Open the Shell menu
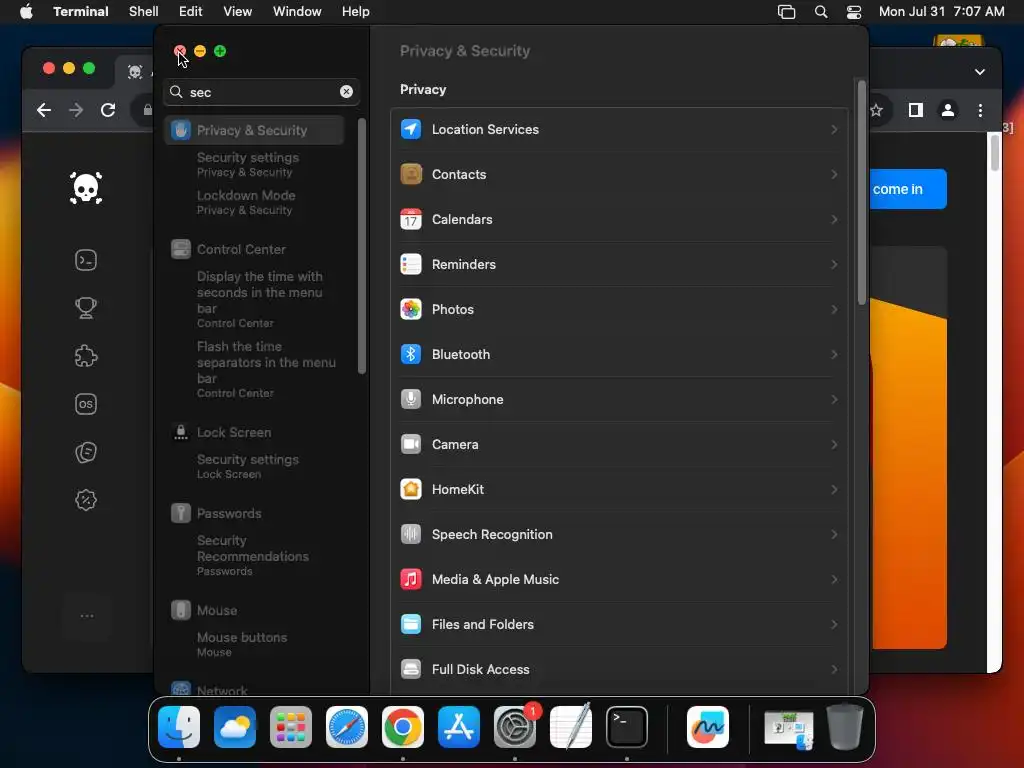Image resolution: width=1024 pixels, height=768 pixels. 144,11
